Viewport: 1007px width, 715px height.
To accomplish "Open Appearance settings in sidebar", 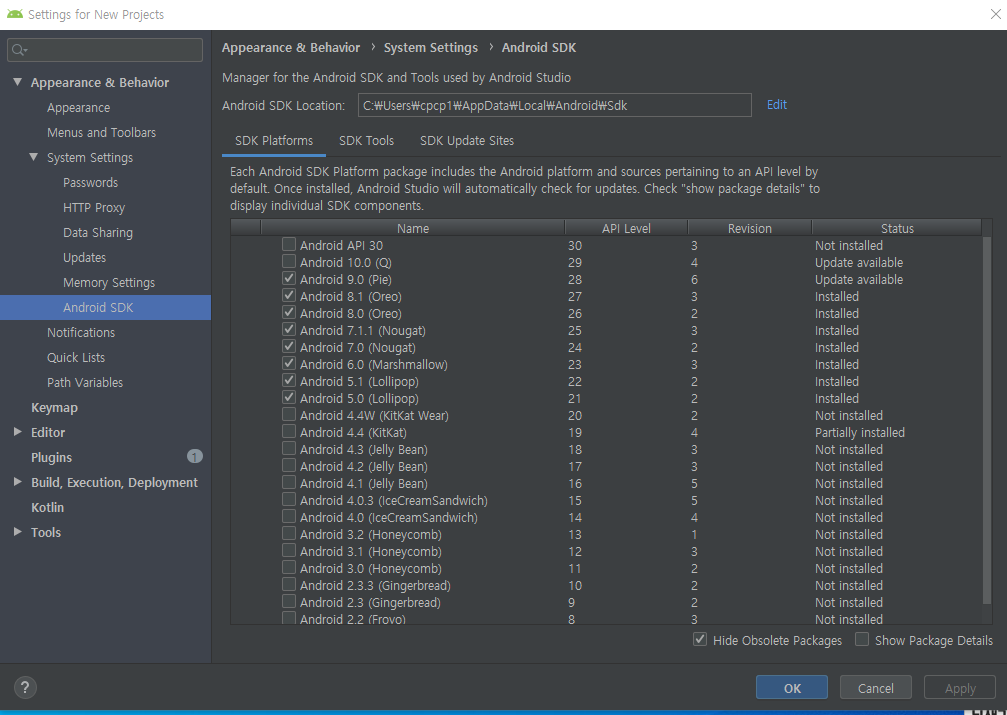I will click(x=78, y=107).
